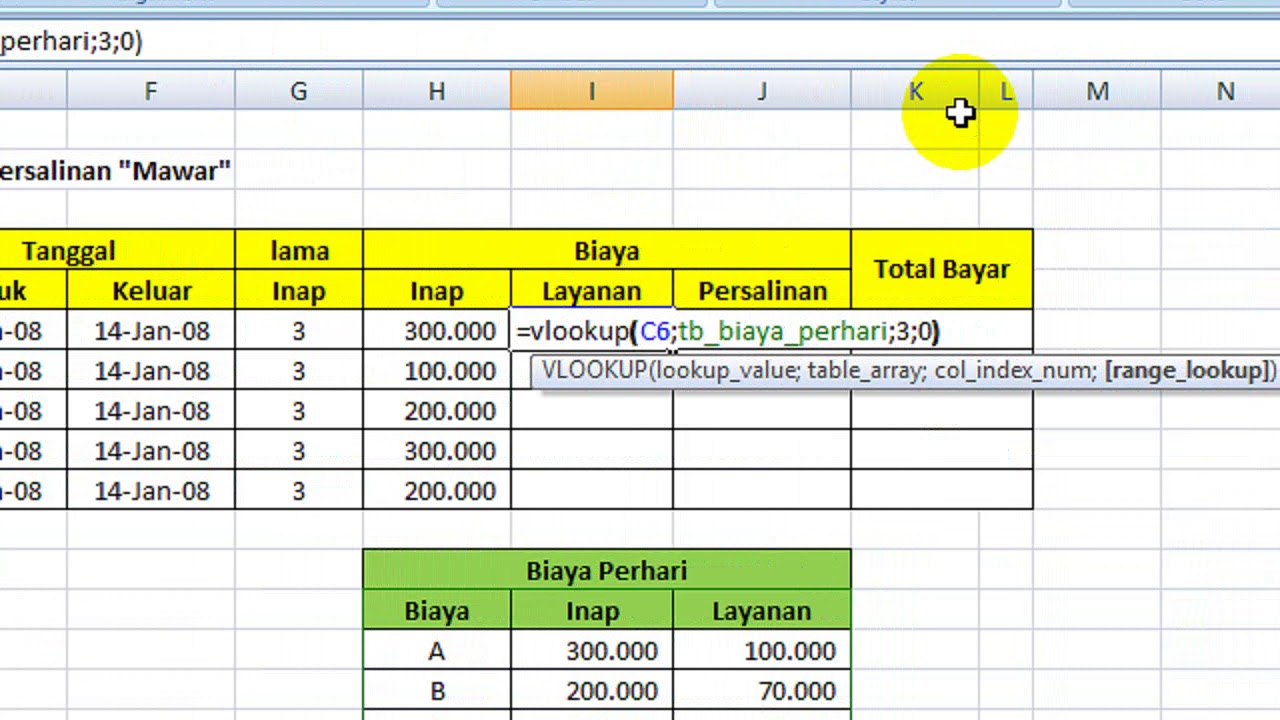Select value 3 in the row with Inap 100.000
This screenshot has width=1280, height=720.
coord(299,370)
